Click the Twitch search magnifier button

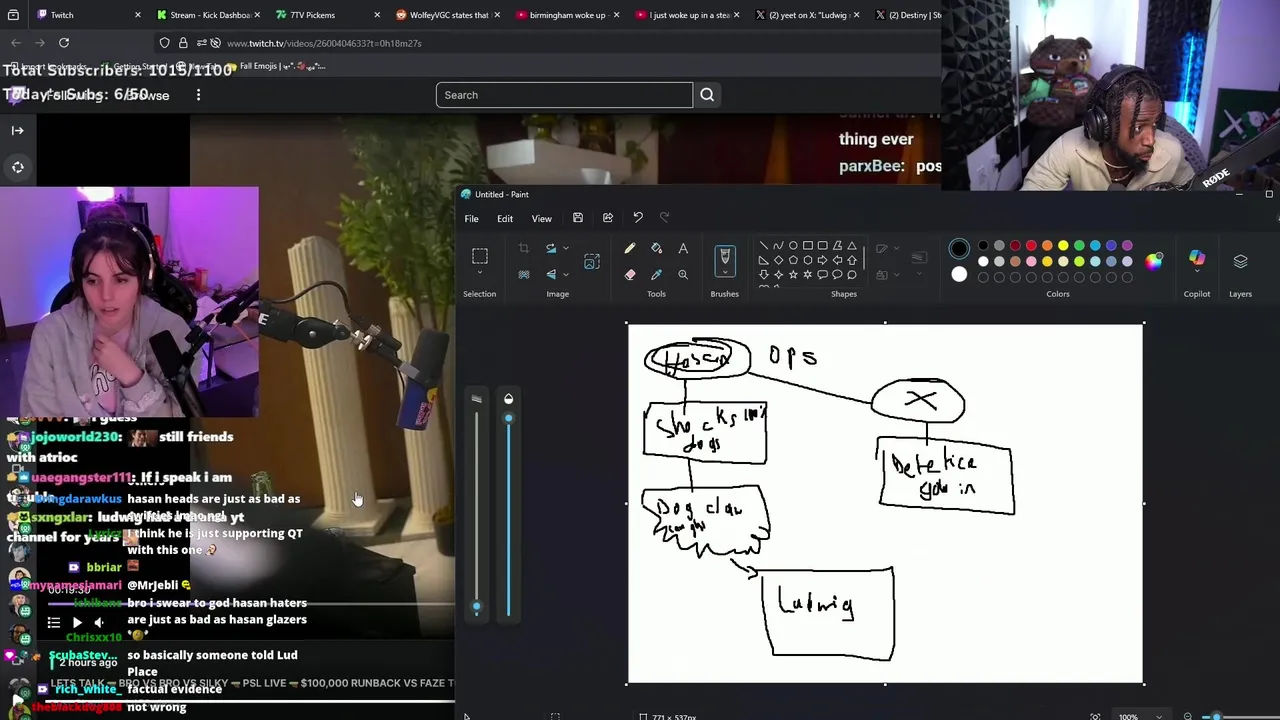pyautogui.click(x=707, y=95)
